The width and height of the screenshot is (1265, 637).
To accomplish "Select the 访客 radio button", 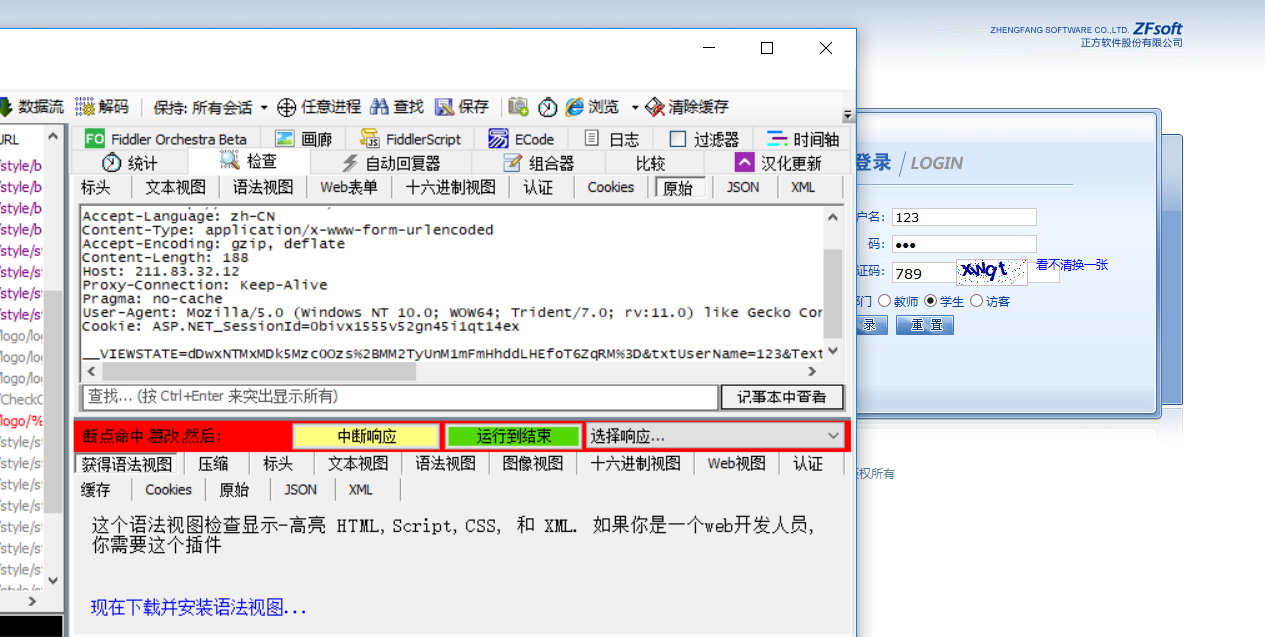I will click(976, 301).
